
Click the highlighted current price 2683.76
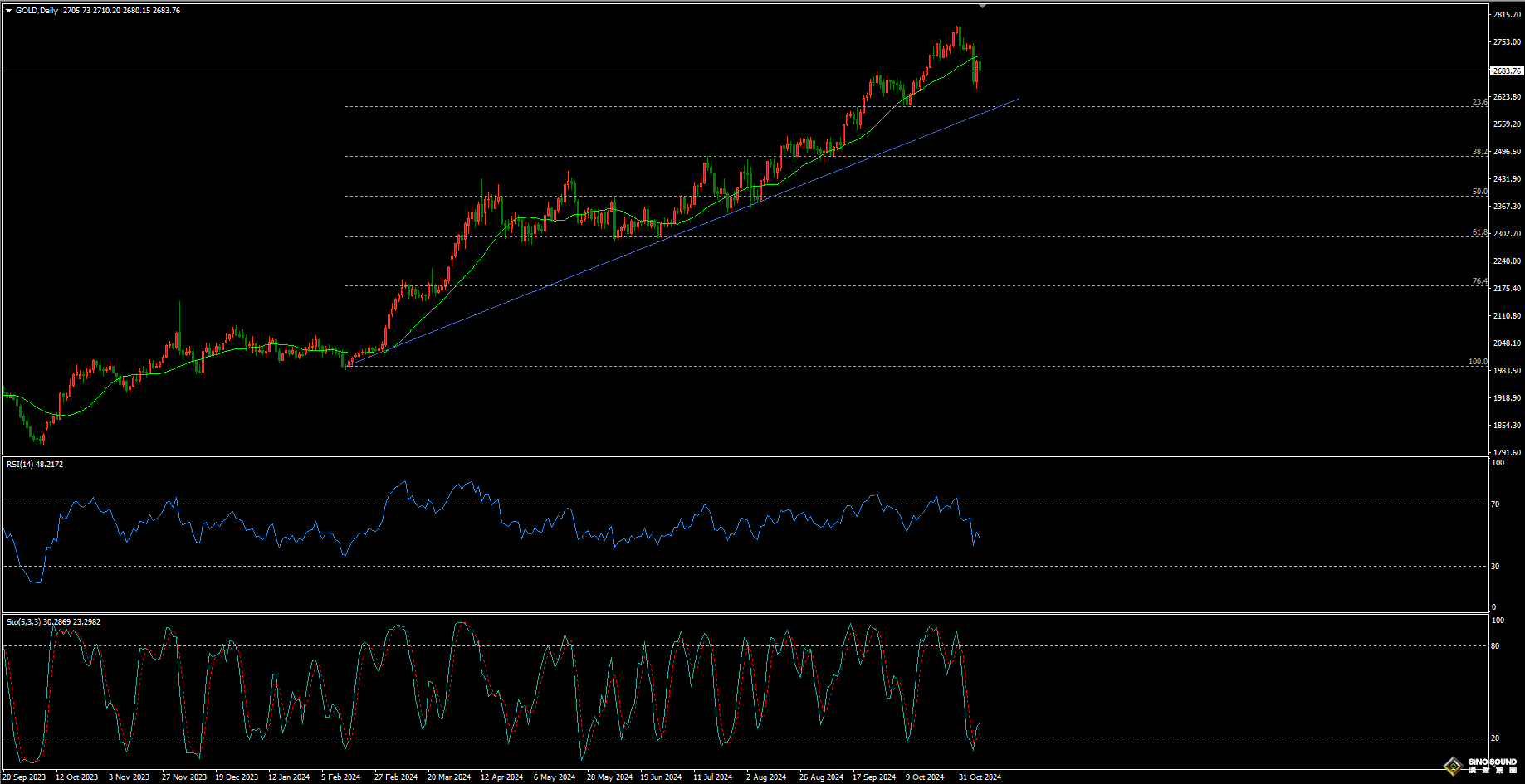tap(1507, 71)
